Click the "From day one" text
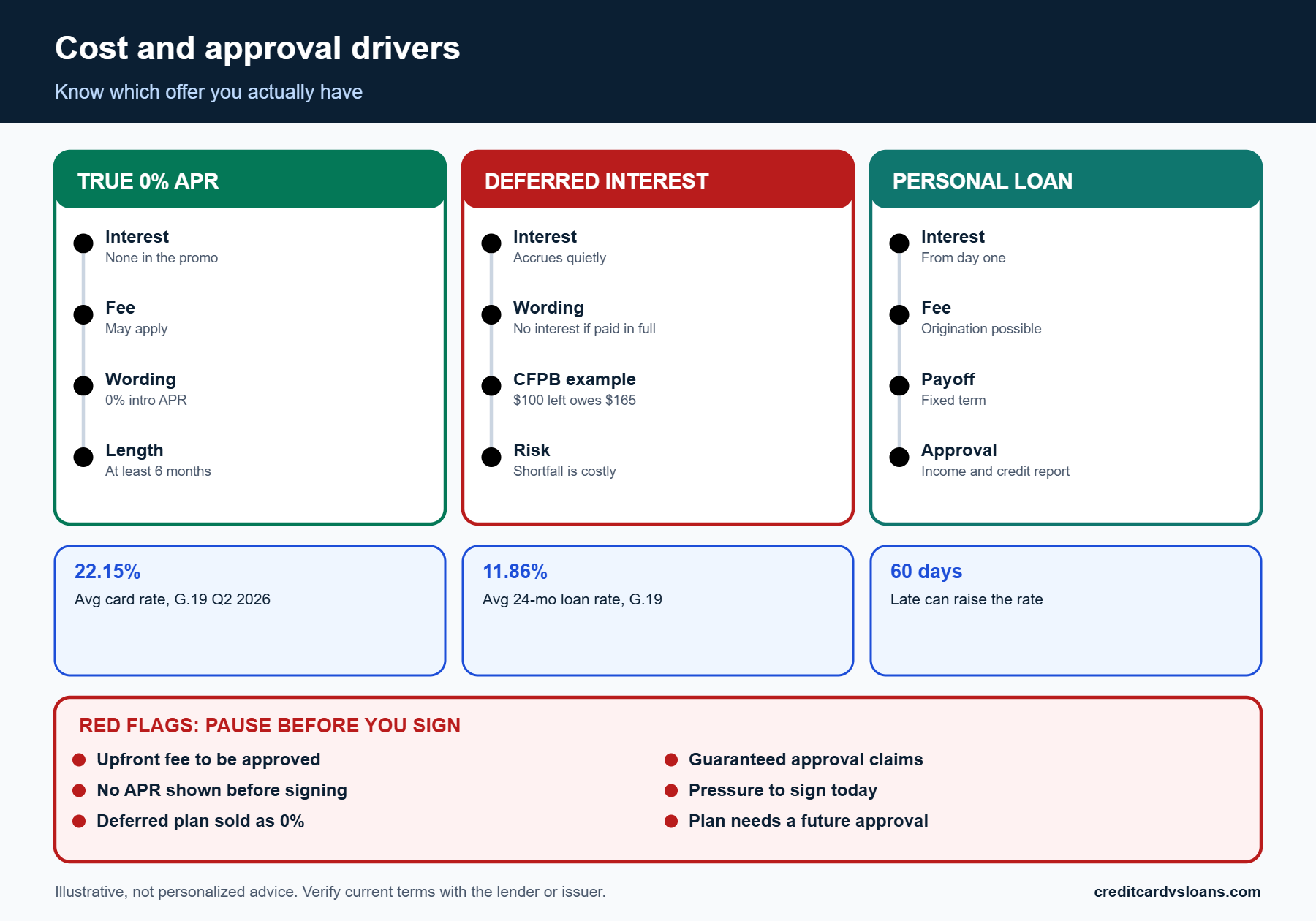Image resolution: width=1316 pixels, height=921 pixels. click(x=963, y=258)
